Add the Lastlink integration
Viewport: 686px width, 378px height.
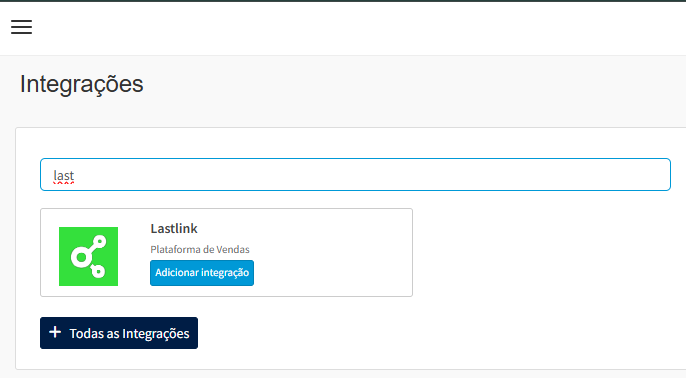pyautogui.click(x=202, y=273)
